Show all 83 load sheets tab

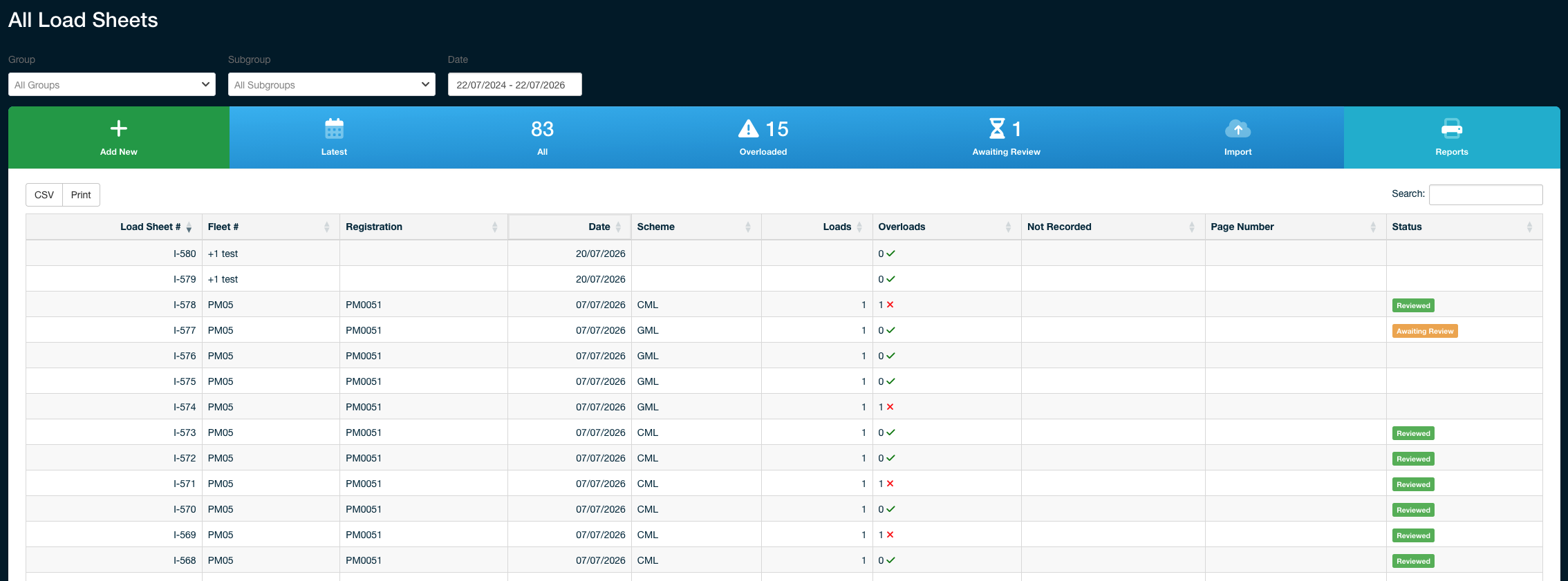[x=542, y=137]
